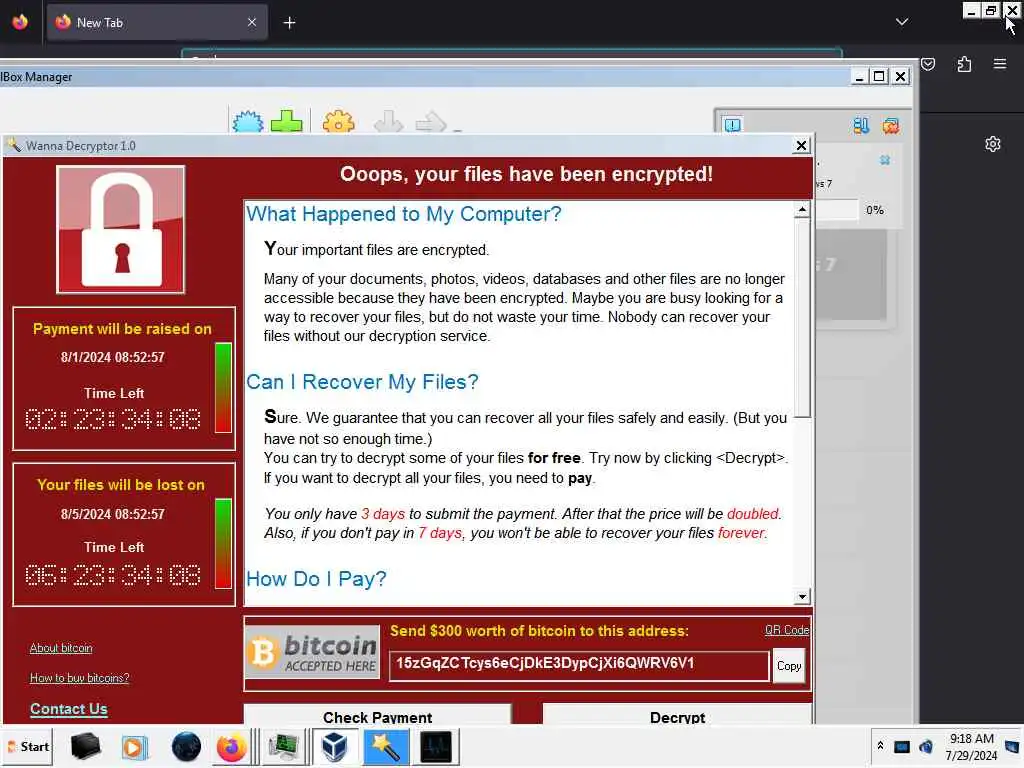This screenshot has width=1024, height=768.
Task: Click the bitcoin accepted here logo
Action: (313, 652)
